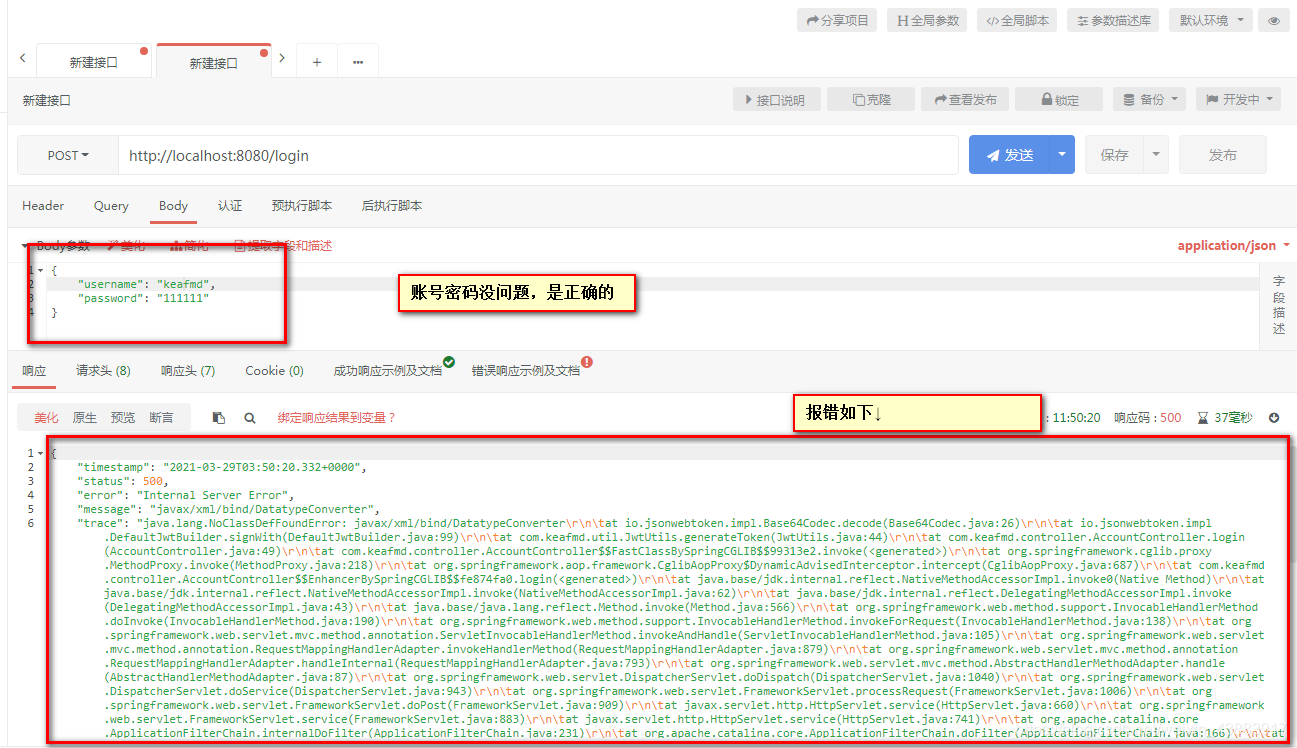Open 接口说明 interface description
This screenshot has width=1297, height=748.
coord(776,100)
